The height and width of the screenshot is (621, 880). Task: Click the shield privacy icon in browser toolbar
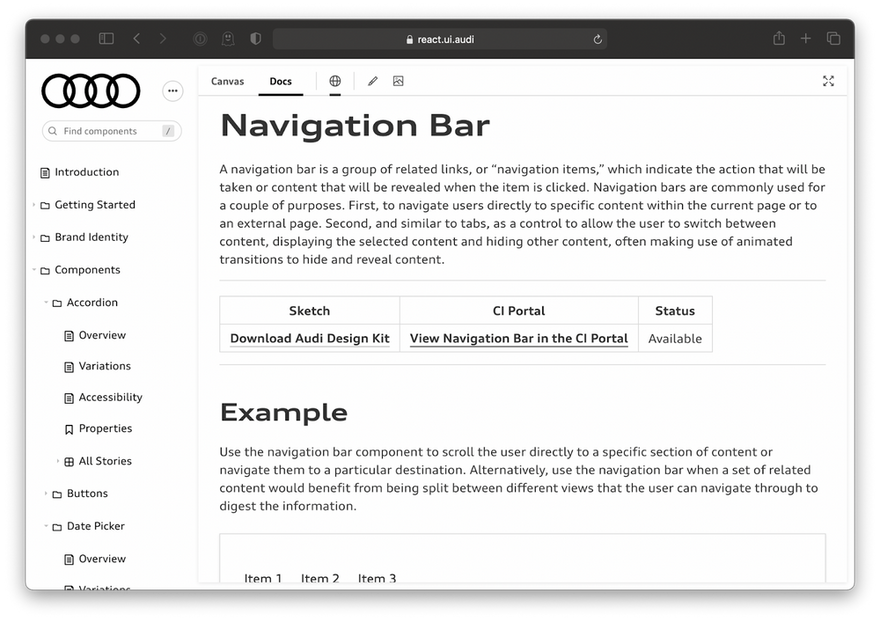(256, 39)
